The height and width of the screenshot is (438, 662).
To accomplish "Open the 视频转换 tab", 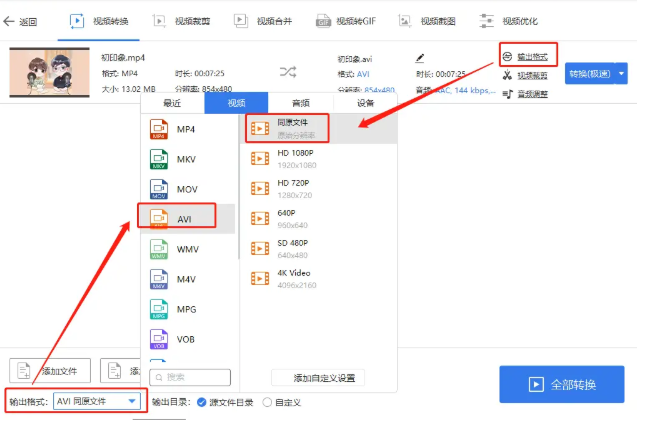I will tap(98, 21).
